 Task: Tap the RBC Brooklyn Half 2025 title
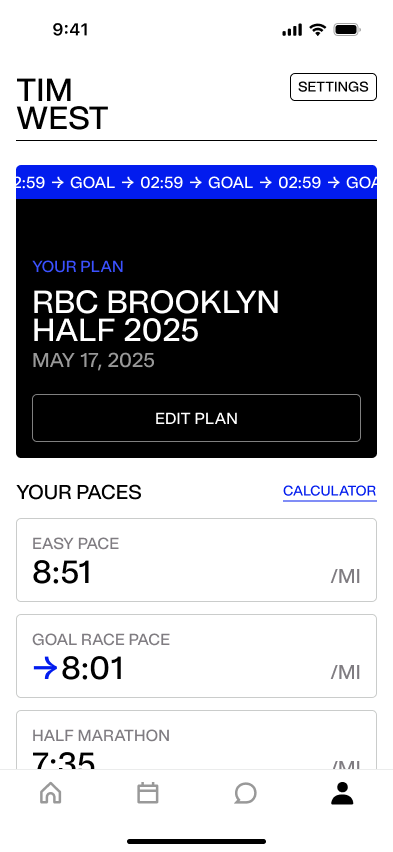(x=155, y=316)
